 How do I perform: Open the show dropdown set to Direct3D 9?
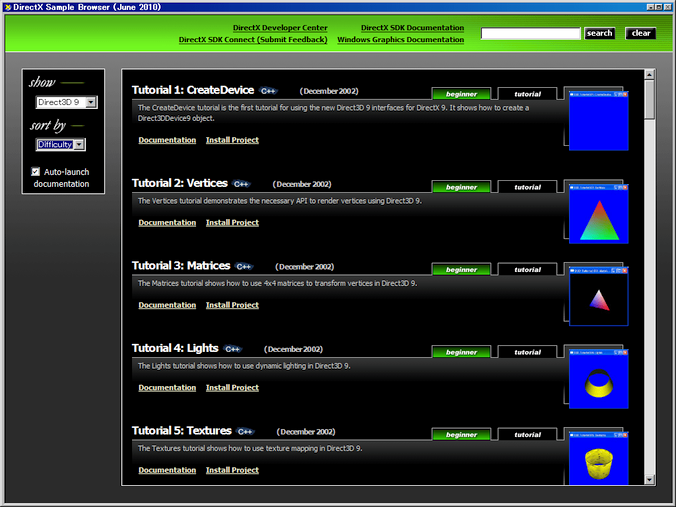(66, 102)
